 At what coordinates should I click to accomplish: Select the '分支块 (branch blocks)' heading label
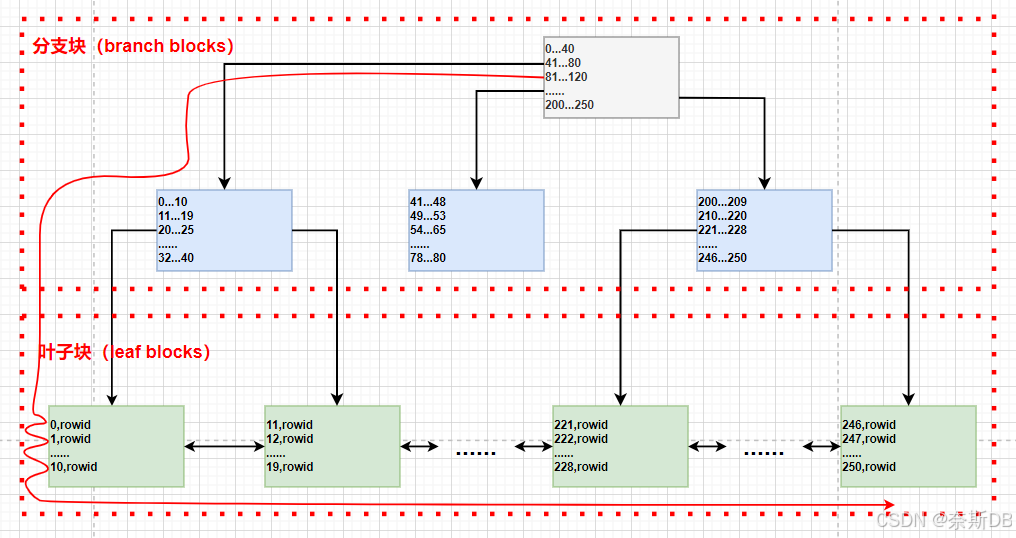pyautogui.click(x=133, y=46)
